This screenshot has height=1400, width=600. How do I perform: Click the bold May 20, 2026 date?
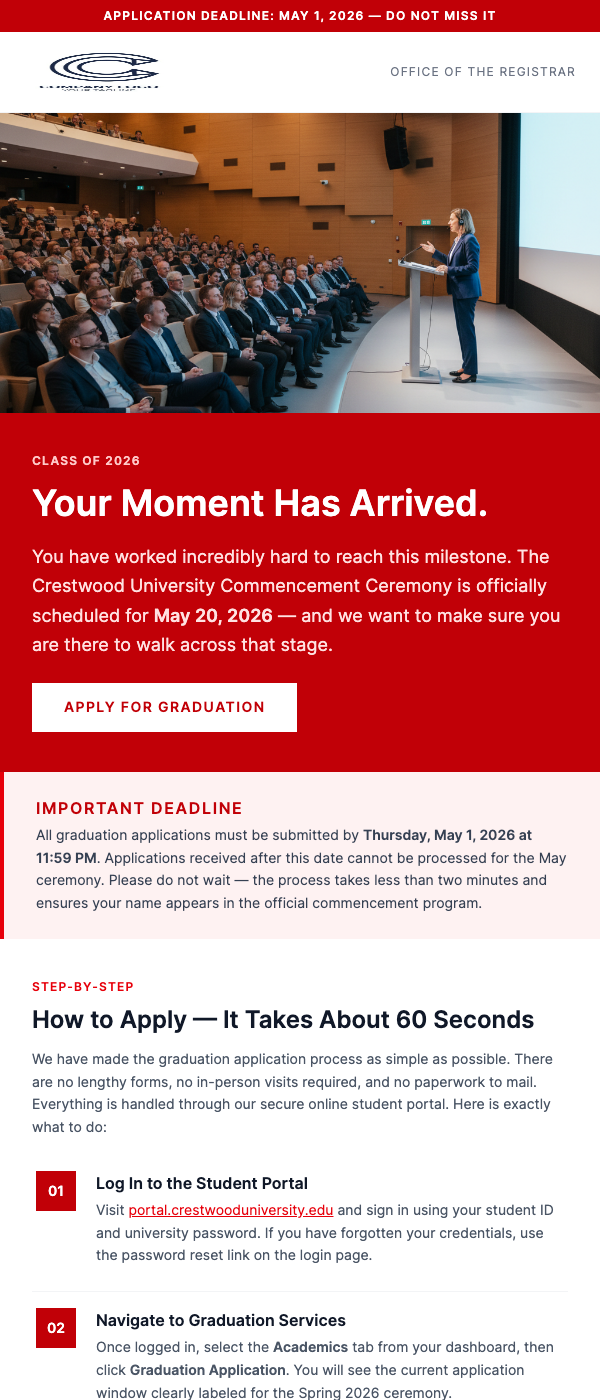coord(217,615)
